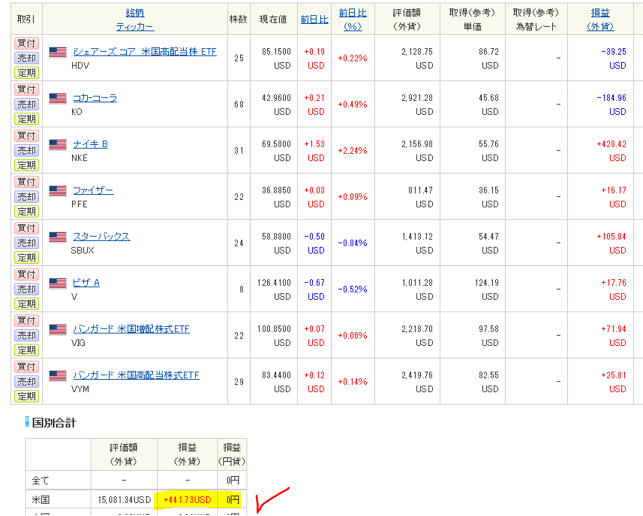Select the +441.73USD total profit value
The height and width of the screenshot is (516, 643).
click(187, 500)
